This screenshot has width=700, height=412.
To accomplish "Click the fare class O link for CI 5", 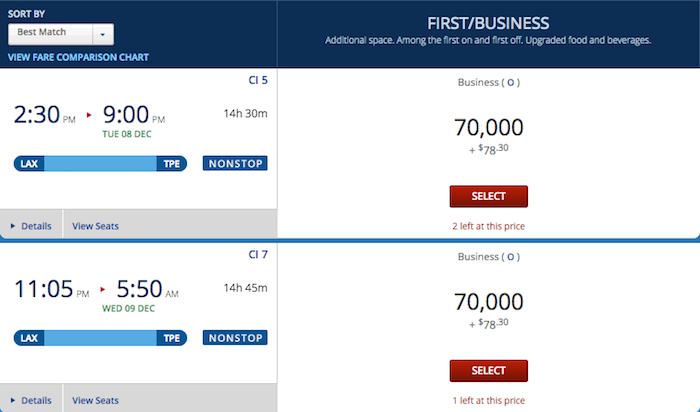I will (510, 83).
